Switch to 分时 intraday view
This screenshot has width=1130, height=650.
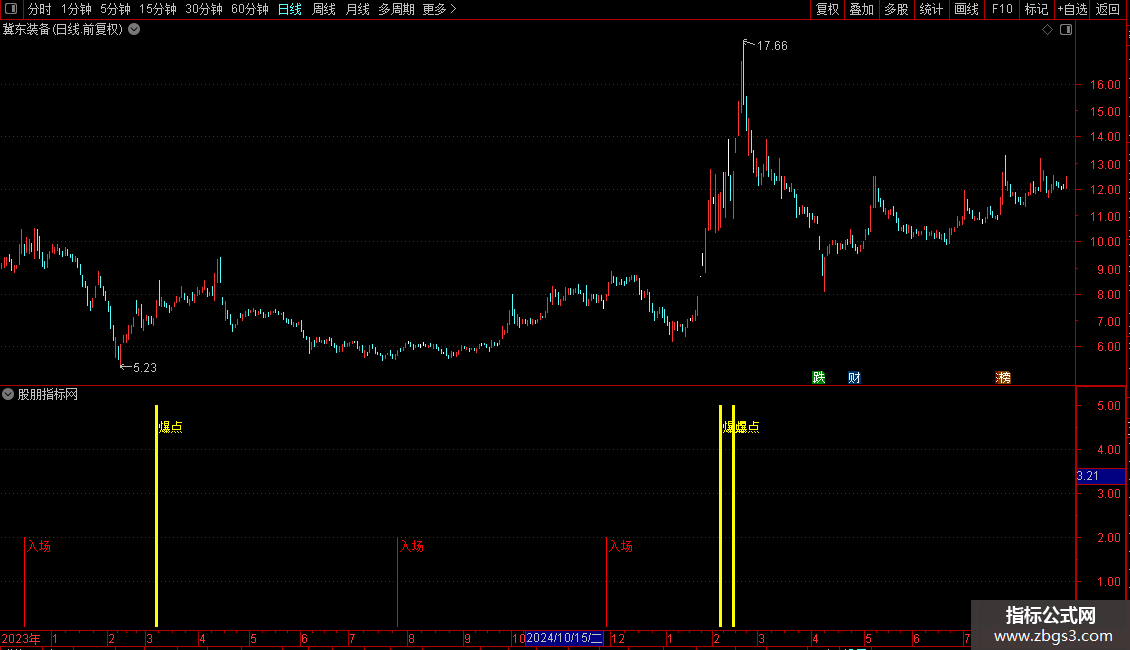click(x=40, y=9)
